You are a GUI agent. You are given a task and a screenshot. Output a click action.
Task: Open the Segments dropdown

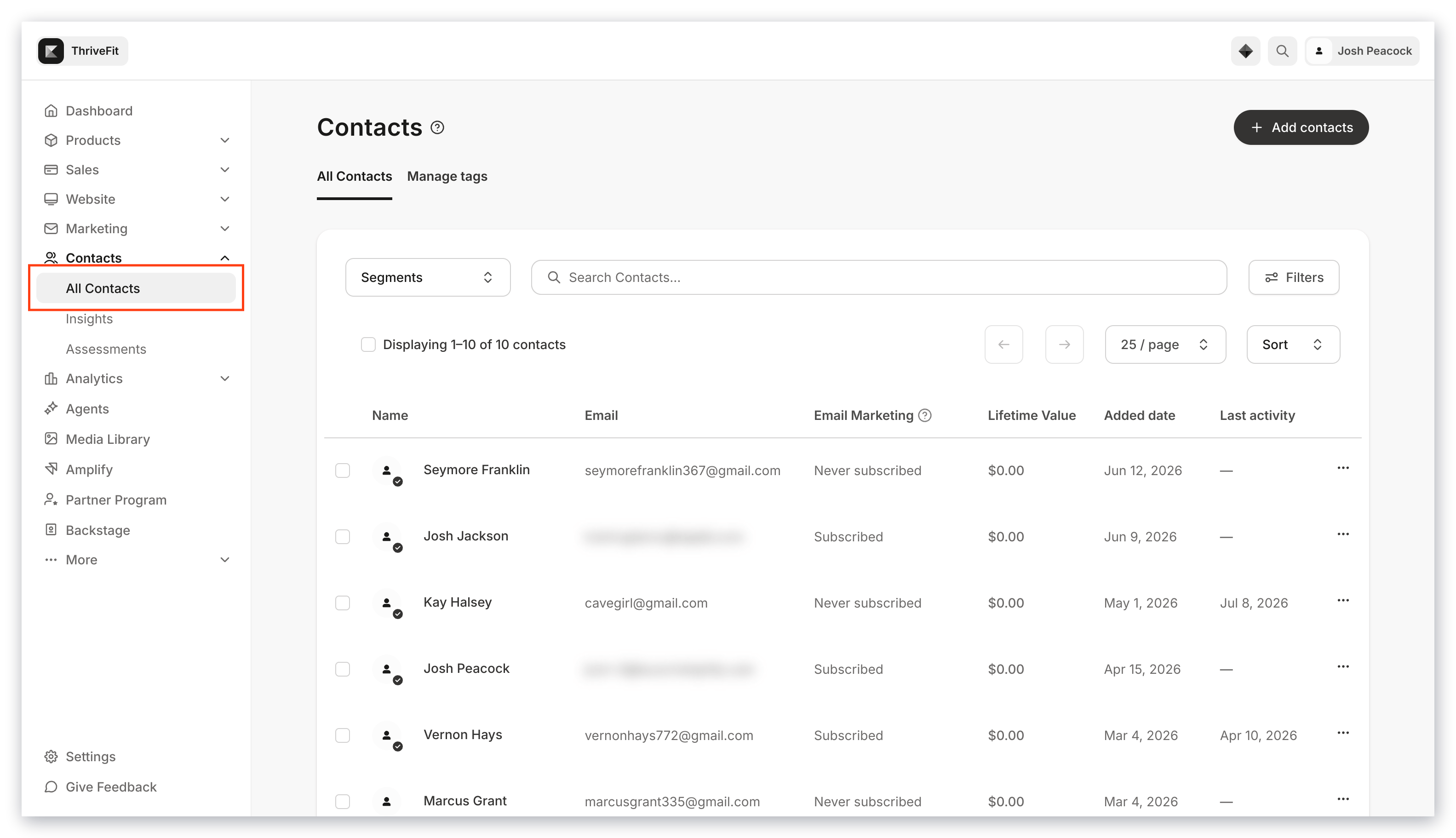click(428, 277)
